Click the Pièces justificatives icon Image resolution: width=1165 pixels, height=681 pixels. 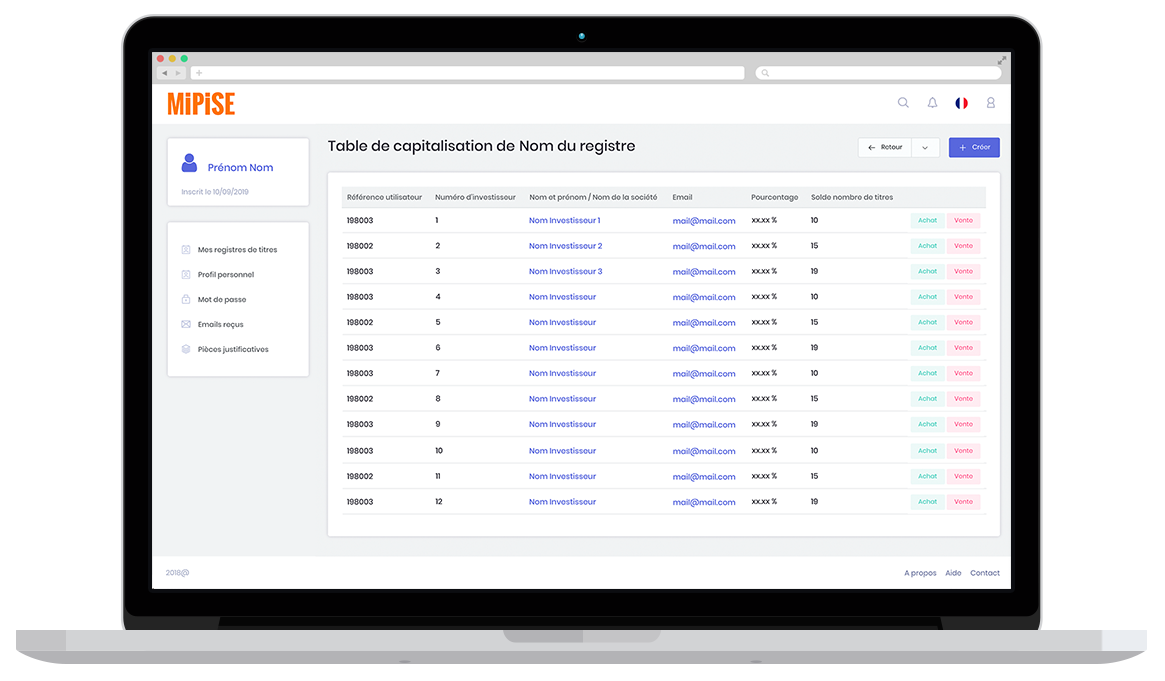point(186,349)
